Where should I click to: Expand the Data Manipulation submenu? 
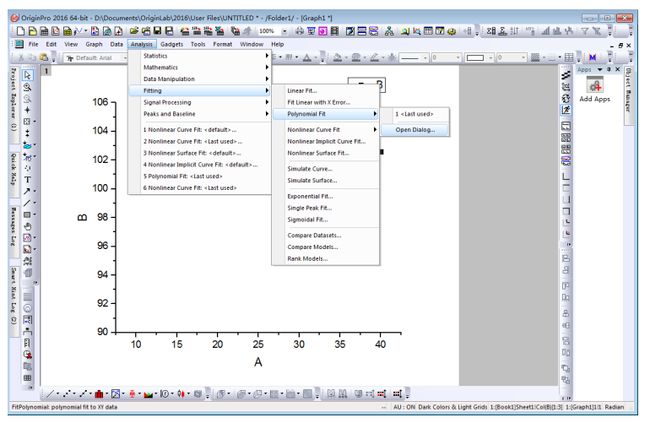[x=200, y=79]
